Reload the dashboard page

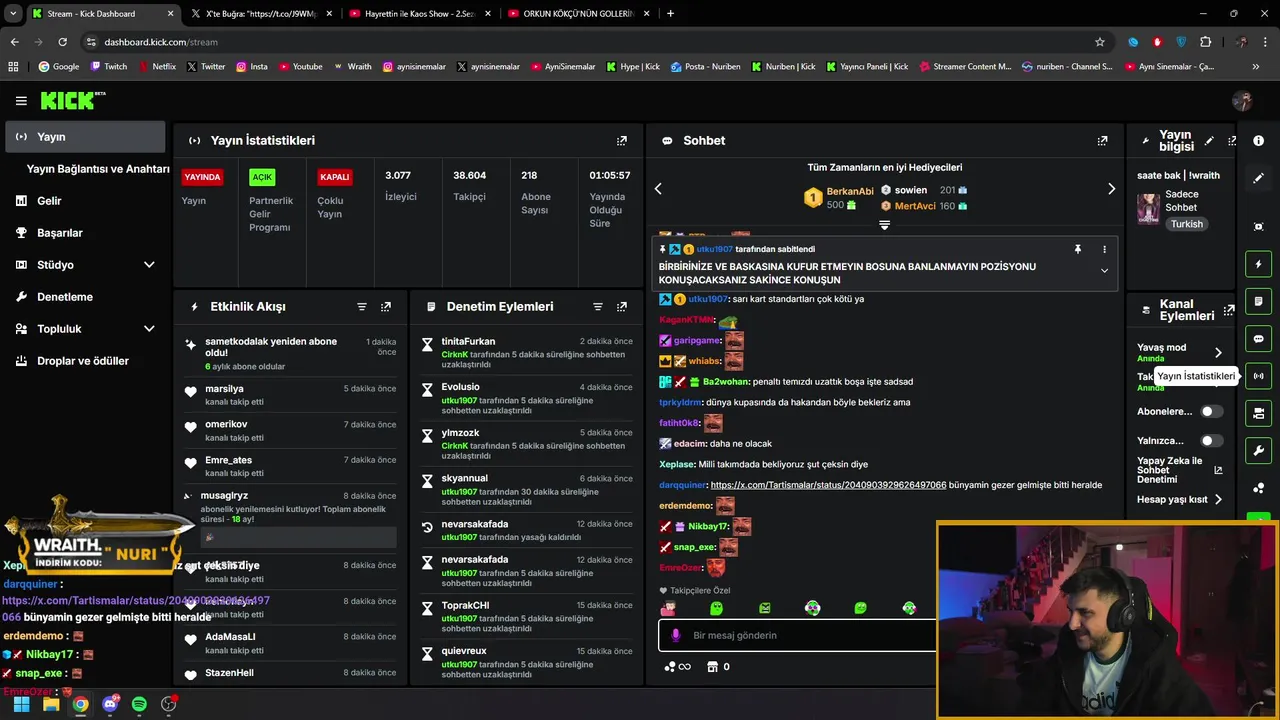click(62, 42)
